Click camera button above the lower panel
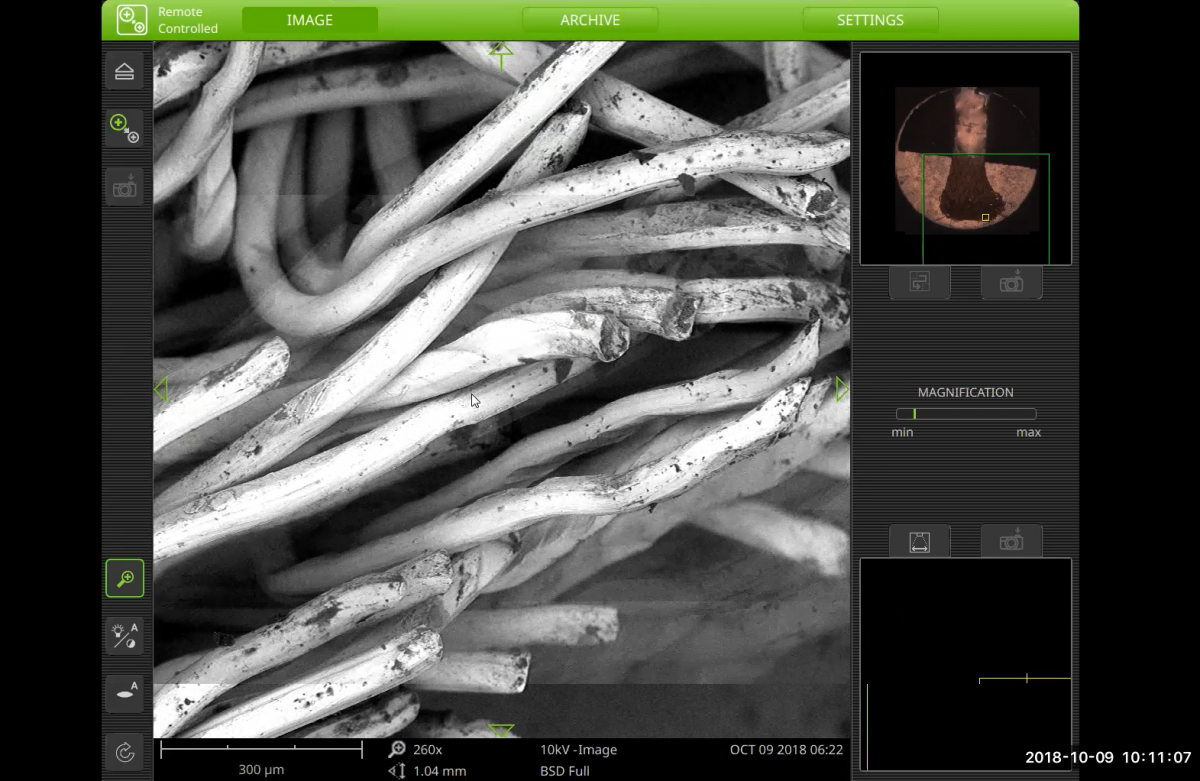 tap(1012, 541)
